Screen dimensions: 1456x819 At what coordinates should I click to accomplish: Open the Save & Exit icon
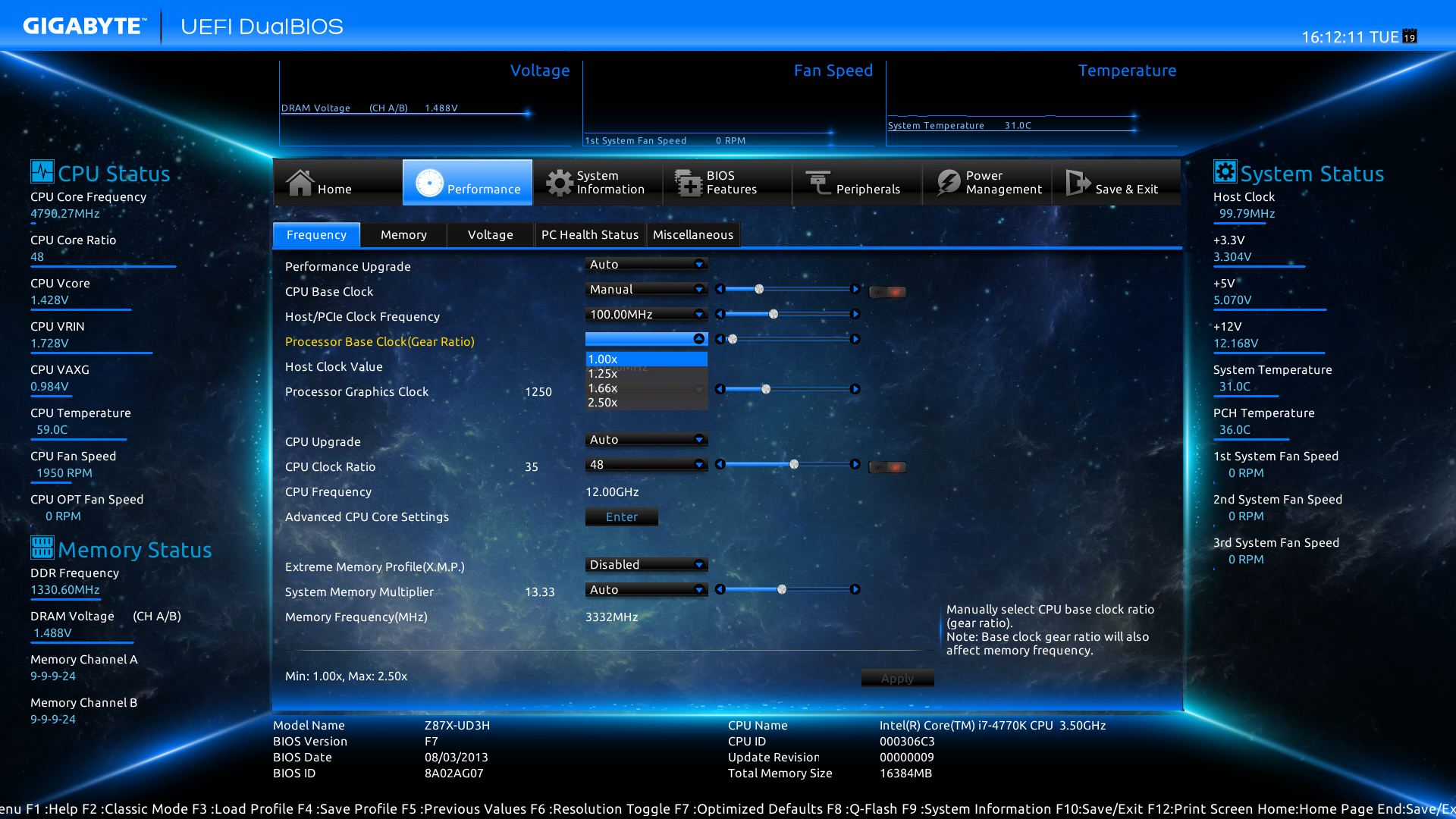click(x=1077, y=183)
